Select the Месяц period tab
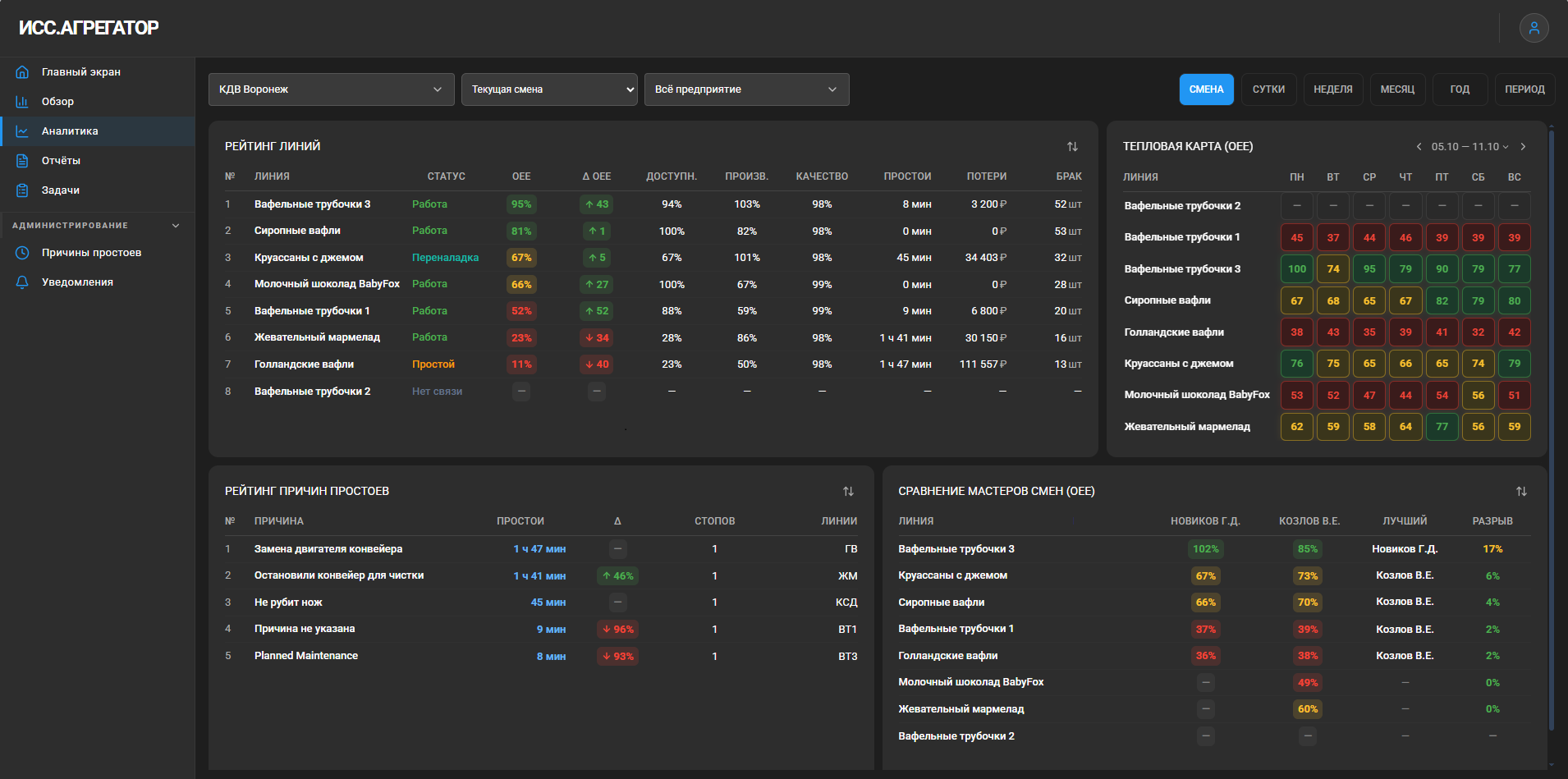 click(x=1397, y=89)
